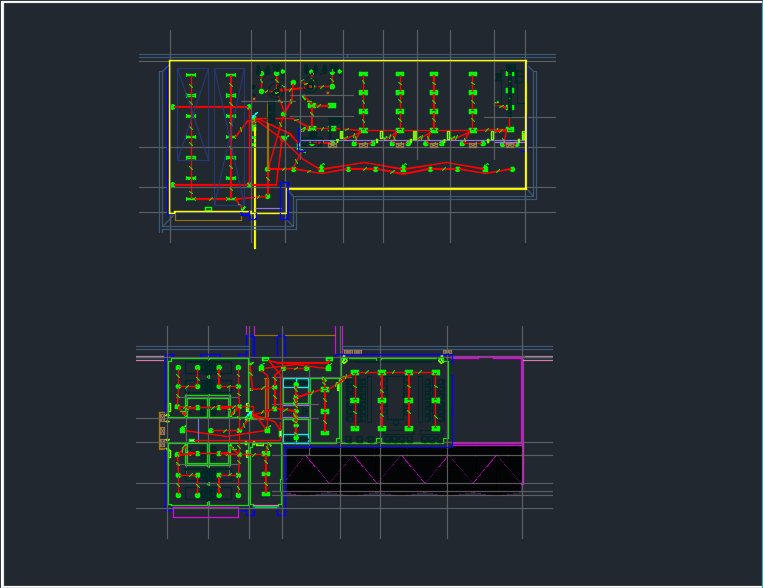Image resolution: width=763 pixels, height=588 pixels.
Task: Select the top cyan box in lower plan
Action: [x=296, y=383]
